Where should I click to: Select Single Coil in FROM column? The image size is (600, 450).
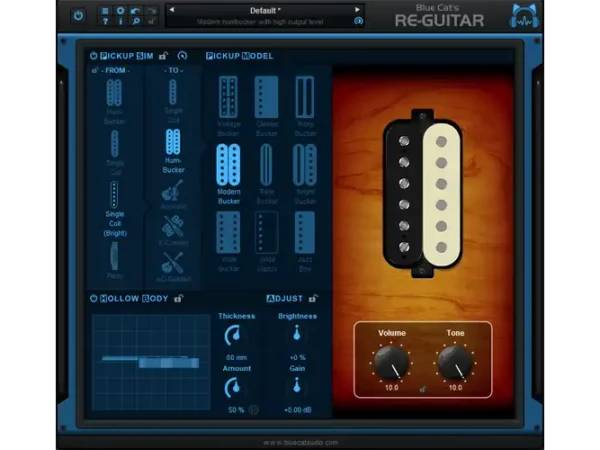click(x=114, y=153)
